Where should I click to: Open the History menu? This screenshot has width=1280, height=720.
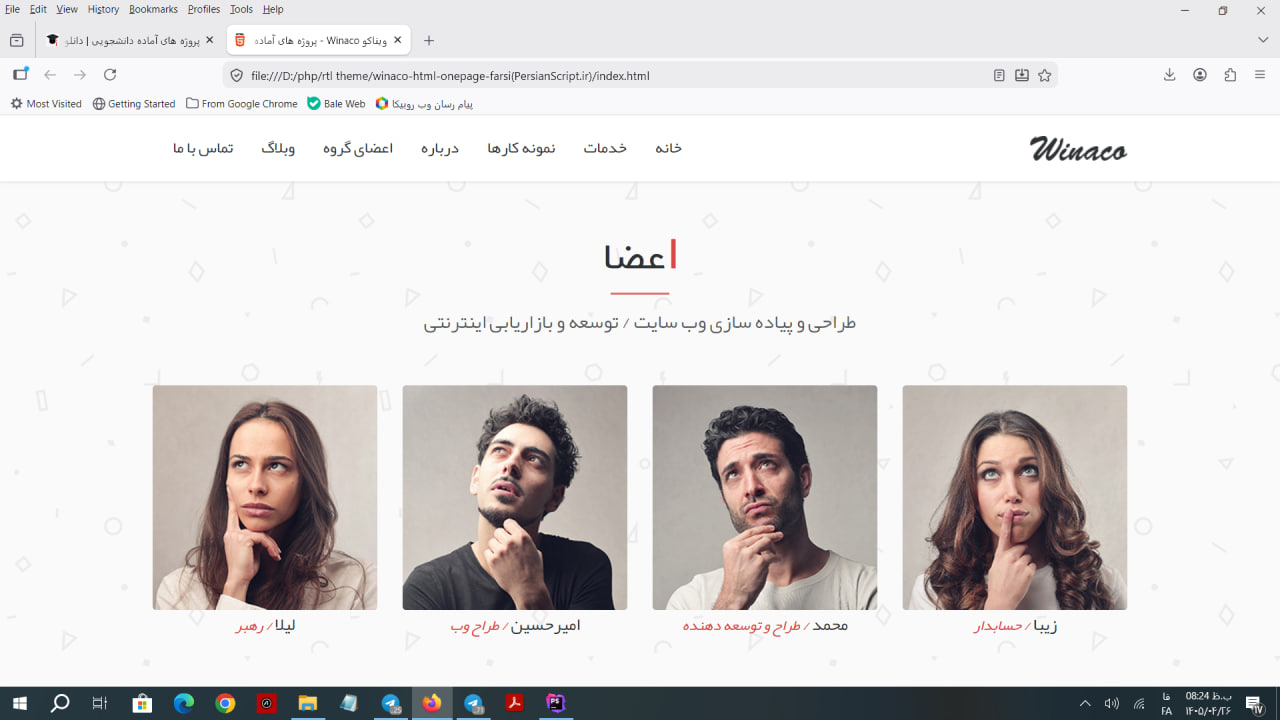click(x=103, y=9)
